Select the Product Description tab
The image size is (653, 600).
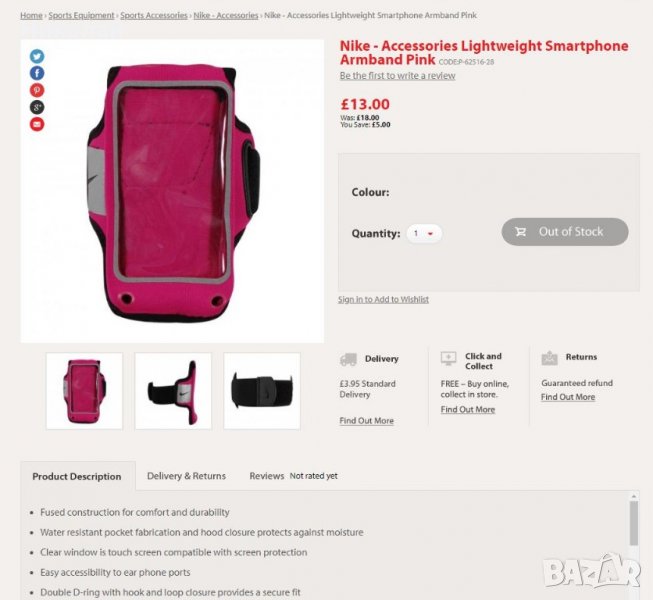77,476
